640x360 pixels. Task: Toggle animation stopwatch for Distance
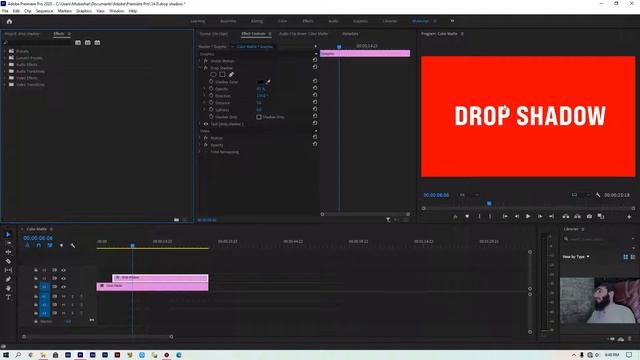(x=211, y=102)
